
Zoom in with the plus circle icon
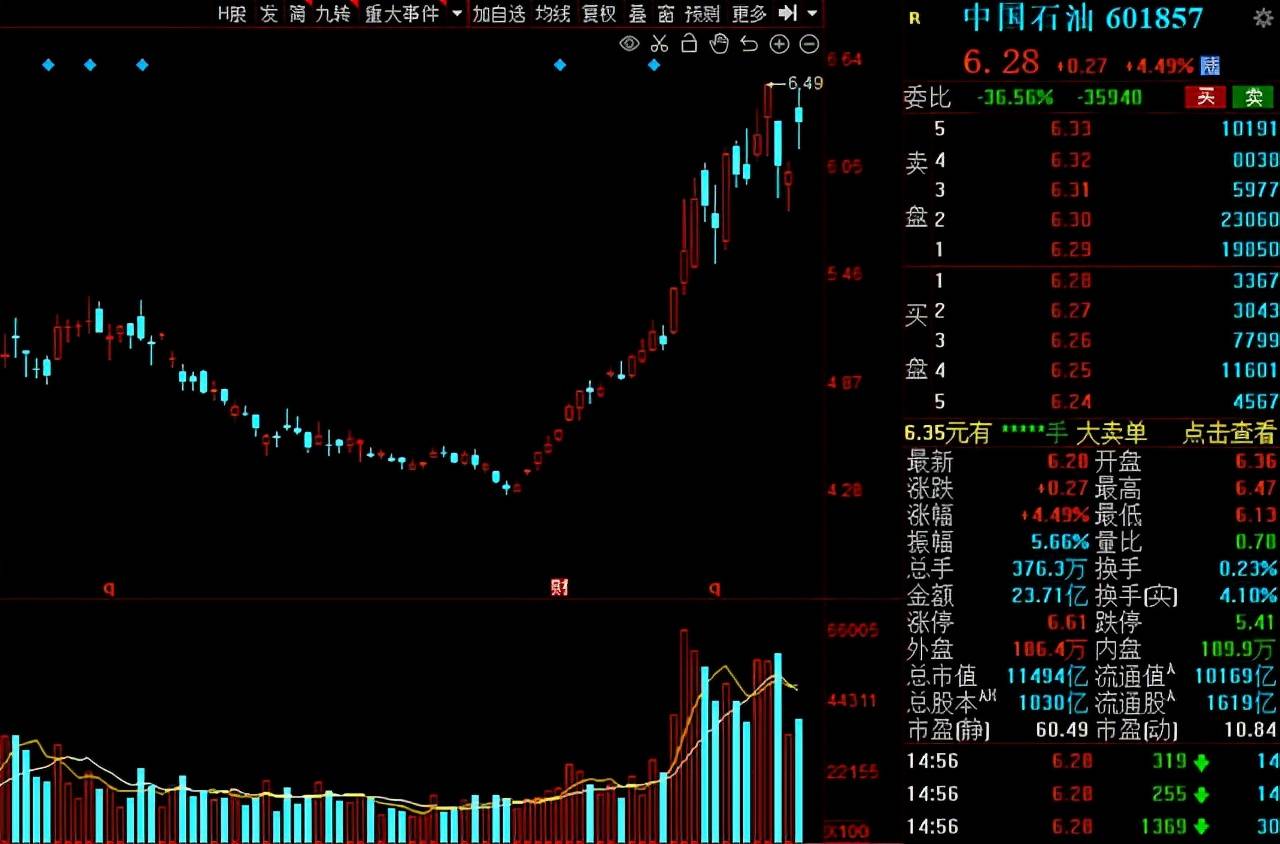coord(780,43)
